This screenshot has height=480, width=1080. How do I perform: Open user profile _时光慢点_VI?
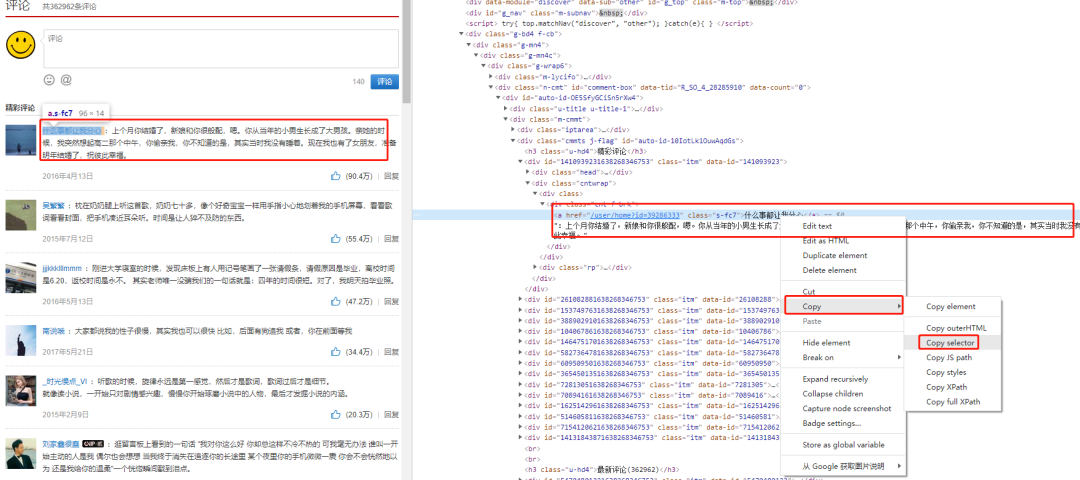point(65,382)
